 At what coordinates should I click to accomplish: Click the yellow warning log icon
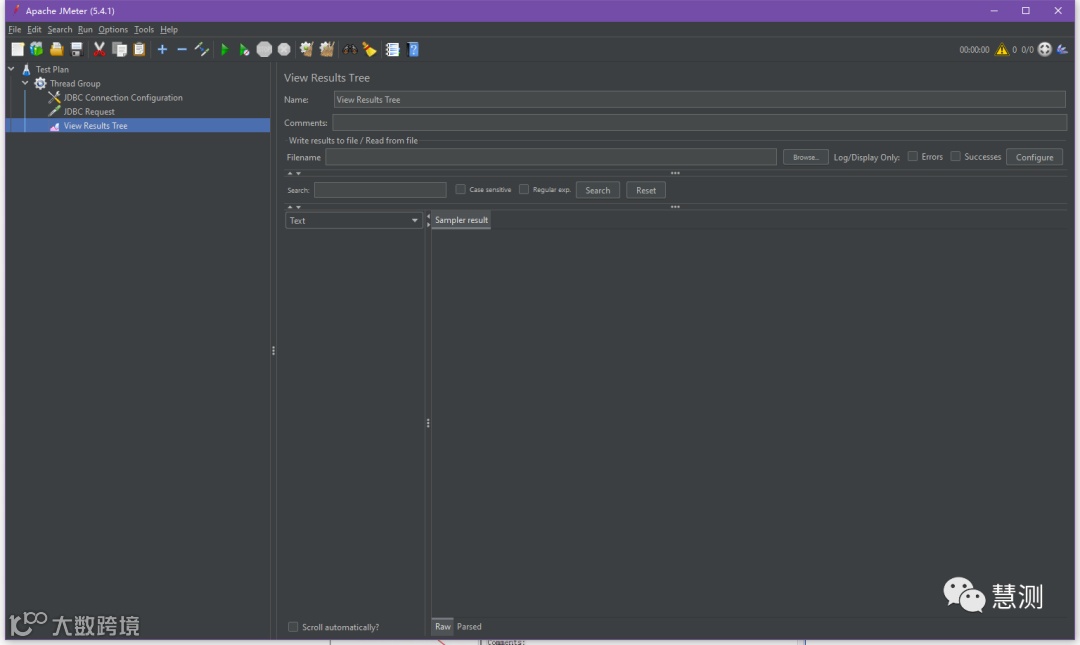[1001, 49]
